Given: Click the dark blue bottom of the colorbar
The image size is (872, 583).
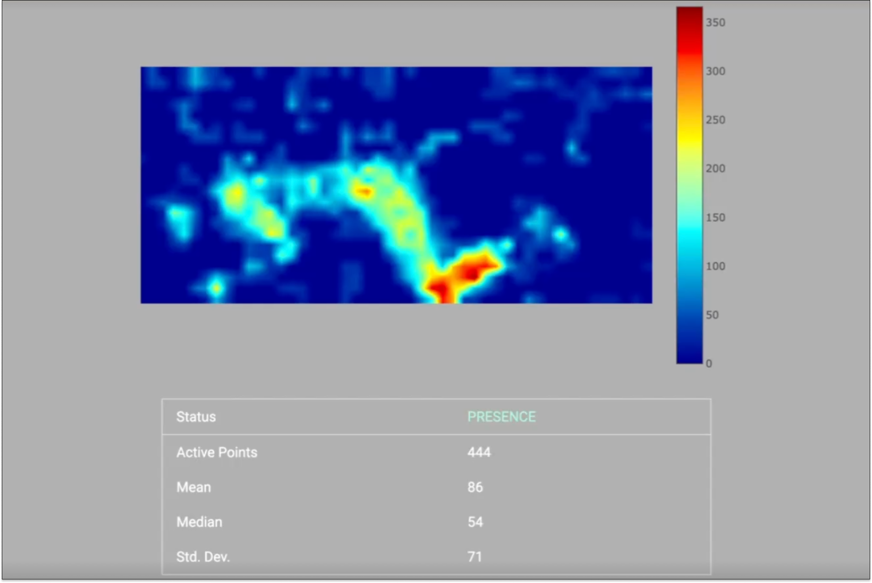Looking at the screenshot, I should point(689,354).
